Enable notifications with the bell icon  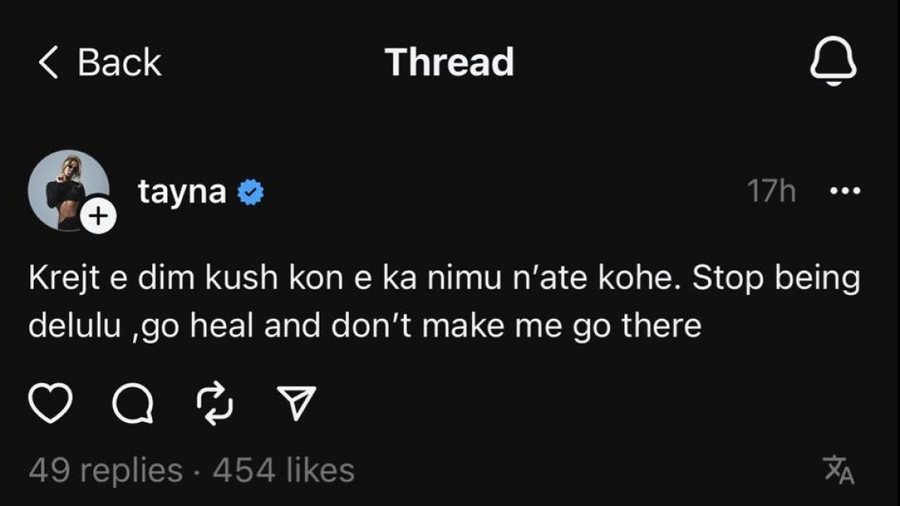832,62
